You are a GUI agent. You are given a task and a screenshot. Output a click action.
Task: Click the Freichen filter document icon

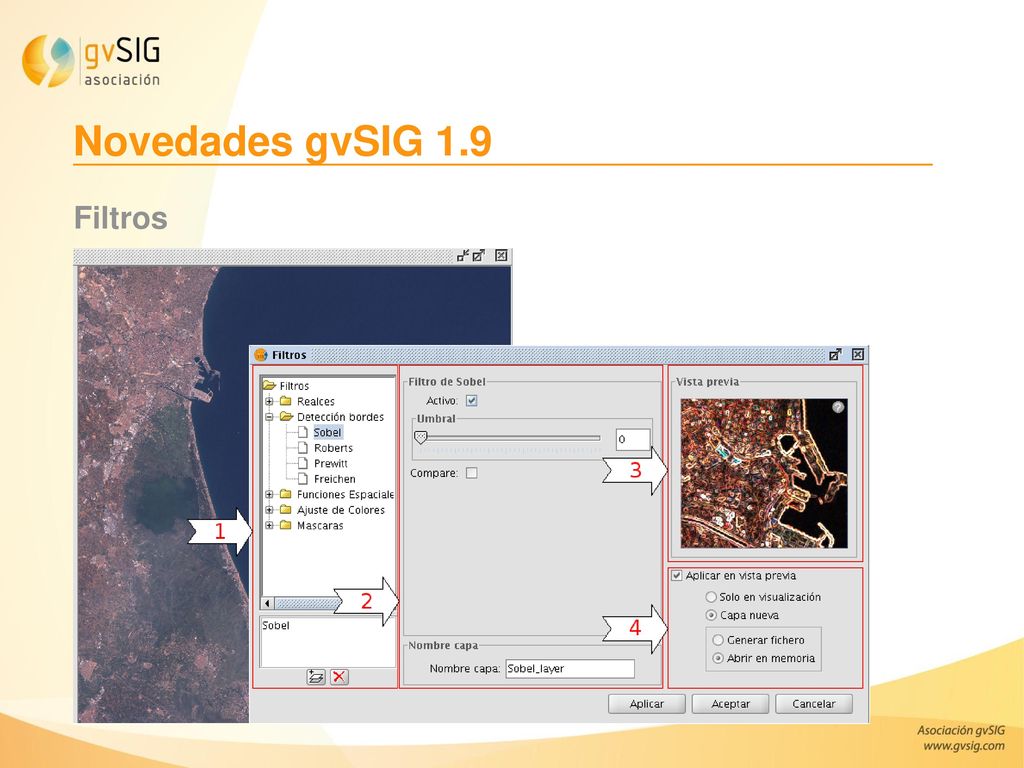(302, 479)
